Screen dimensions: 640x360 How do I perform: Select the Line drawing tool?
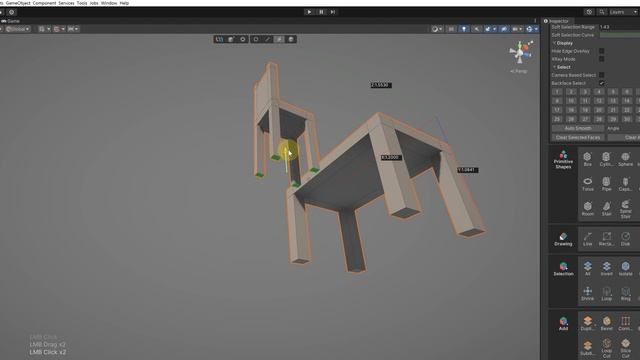pos(587,239)
